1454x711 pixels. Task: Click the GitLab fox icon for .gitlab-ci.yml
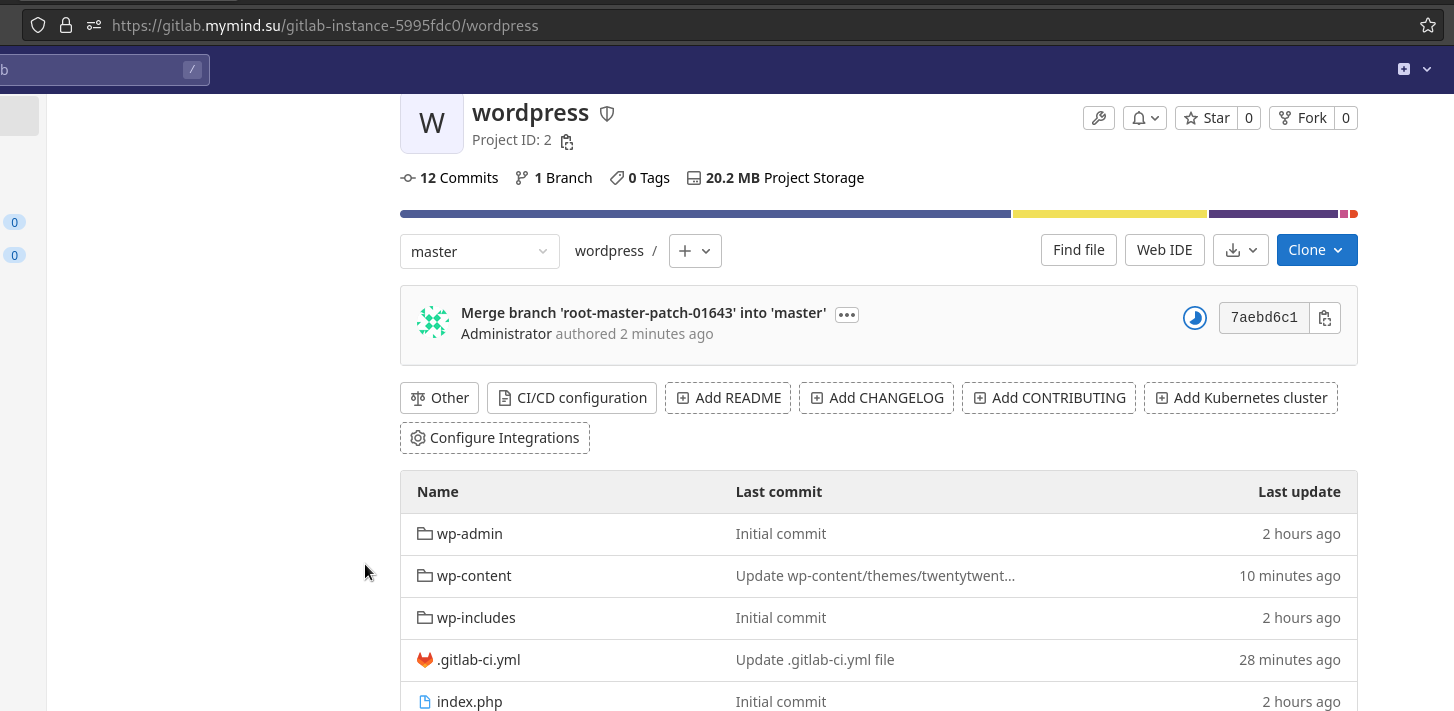tap(425, 660)
